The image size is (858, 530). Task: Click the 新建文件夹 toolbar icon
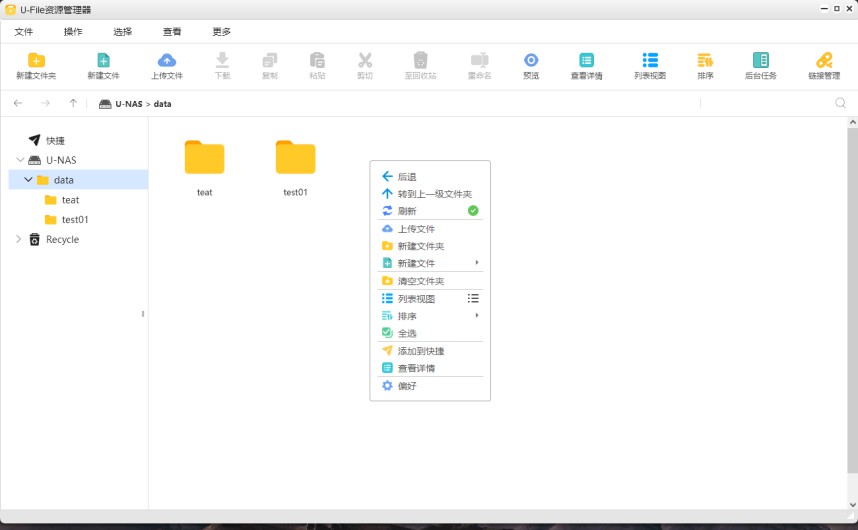(x=36, y=60)
